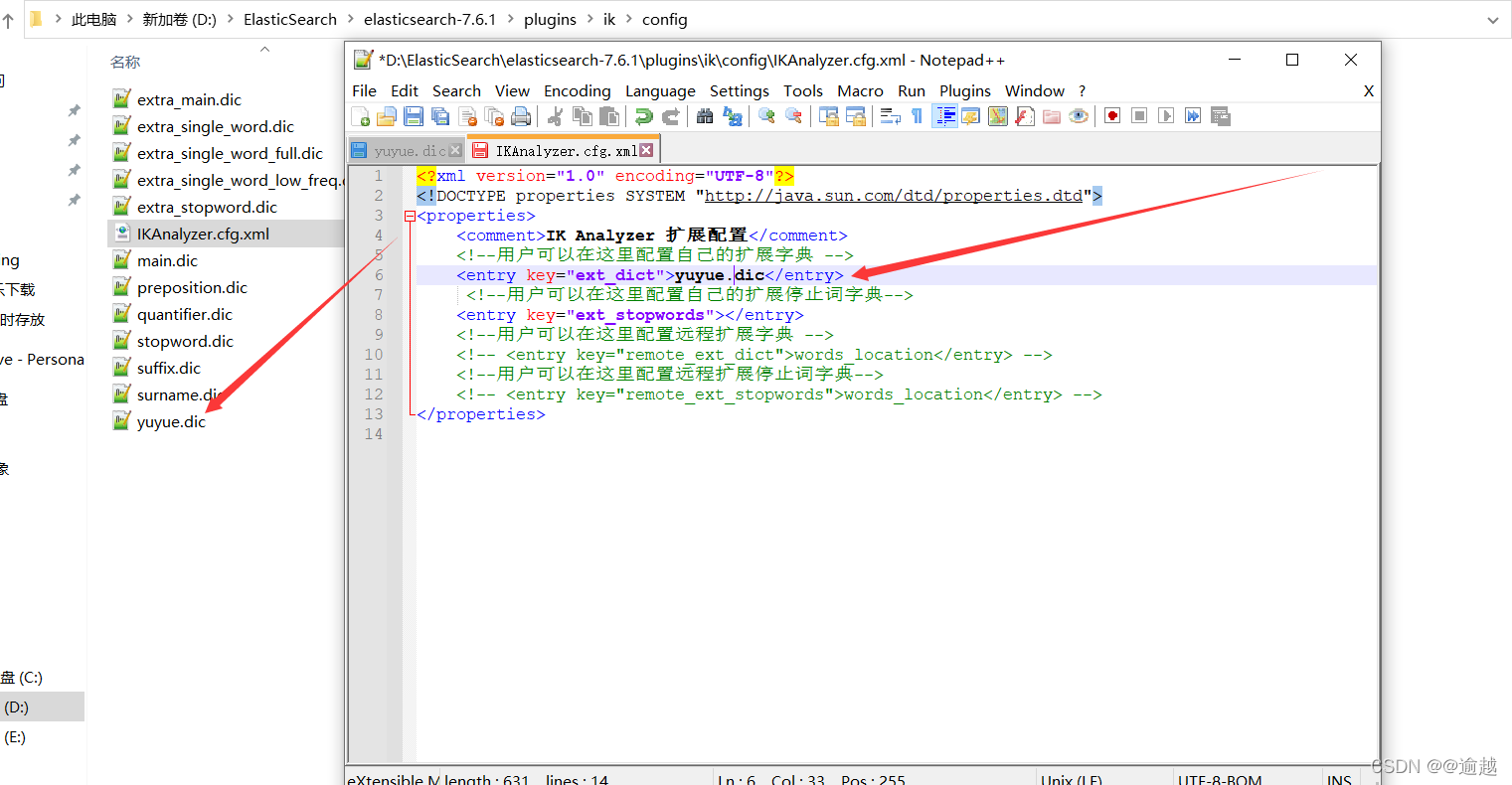Open the java.sun.com DTD link
Viewport: 1512px width, 785px height.
[894, 196]
